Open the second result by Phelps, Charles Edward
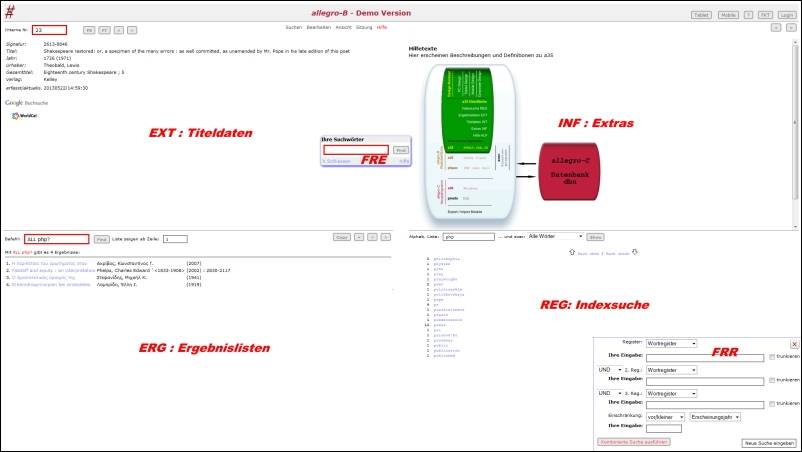The image size is (802, 452). (x=53, y=270)
